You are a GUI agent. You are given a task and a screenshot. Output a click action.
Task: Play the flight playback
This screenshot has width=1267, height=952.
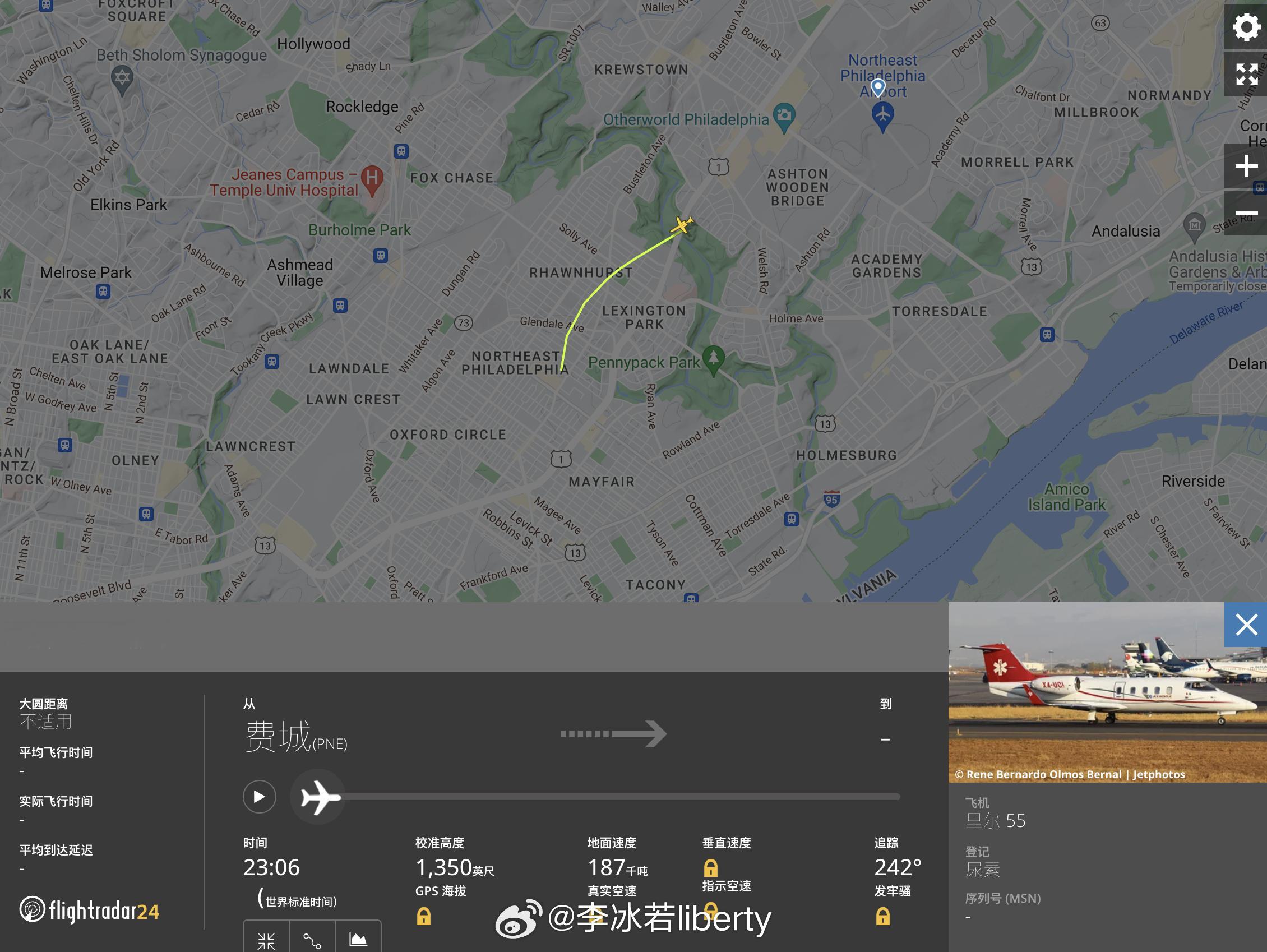(x=259, y=796)
